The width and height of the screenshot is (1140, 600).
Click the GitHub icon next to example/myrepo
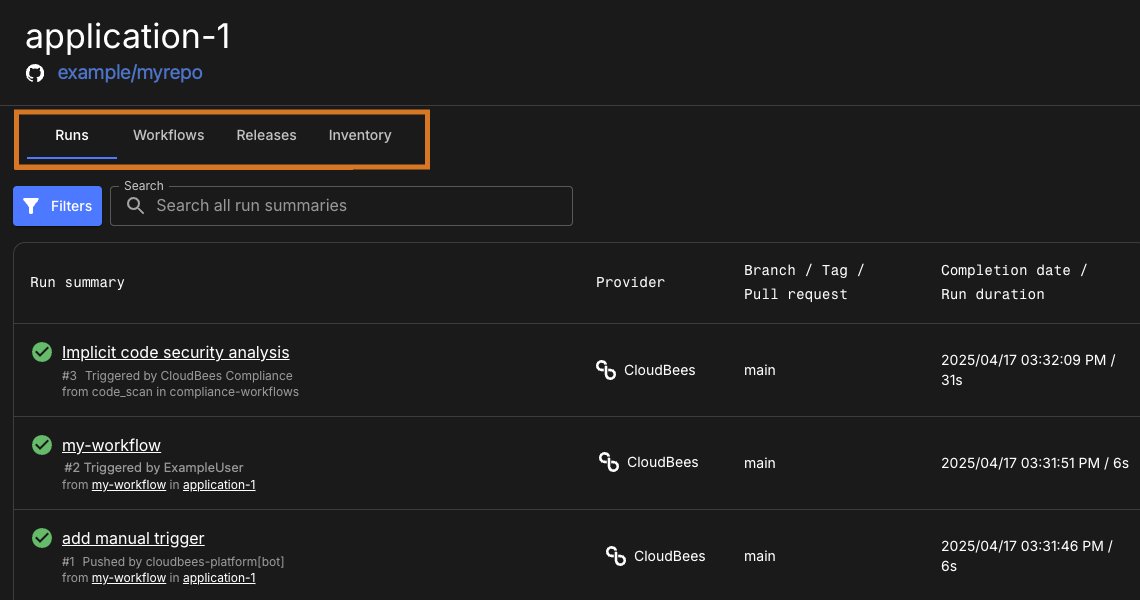tap(34, 72)
